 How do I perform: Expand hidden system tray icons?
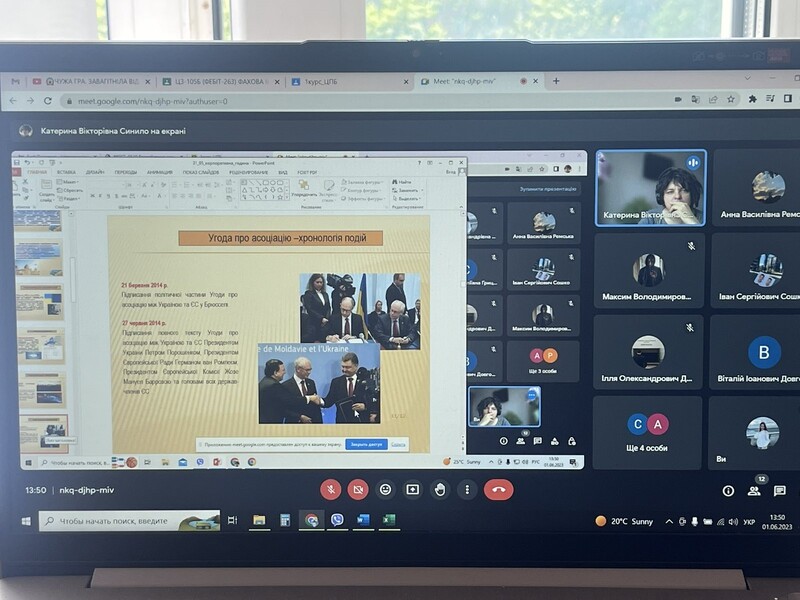670,522
